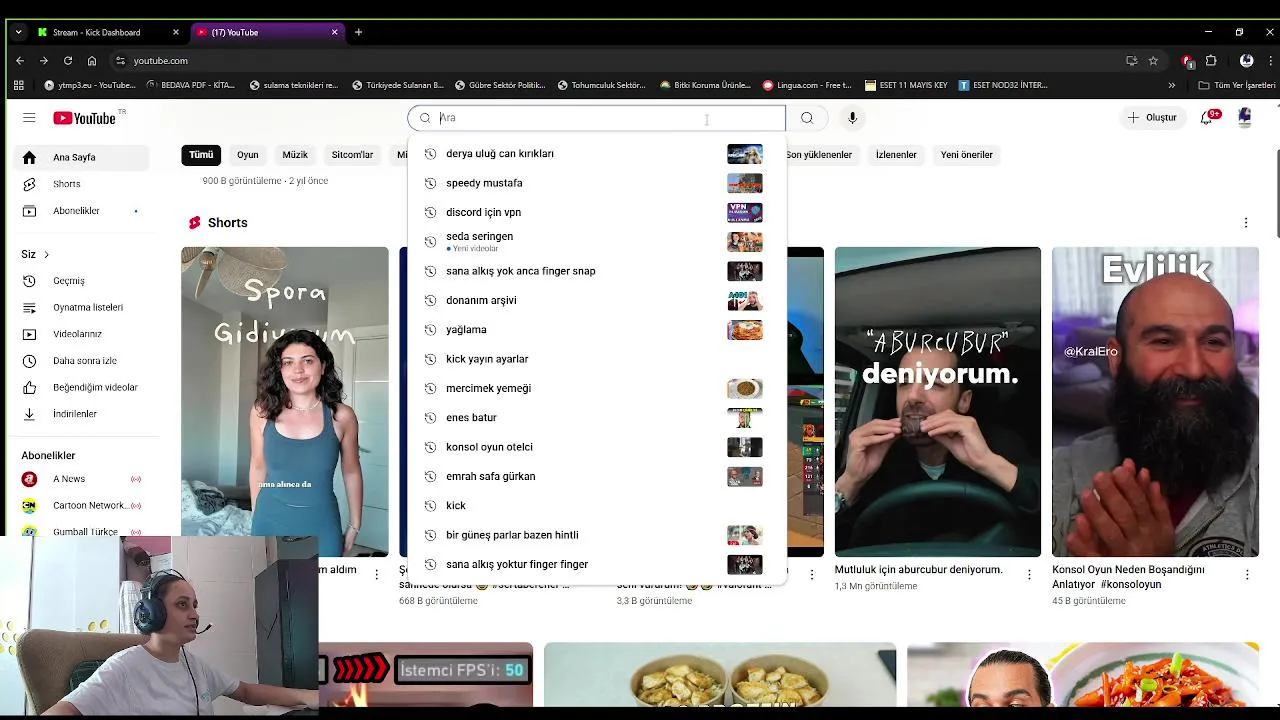Select suggestion sana alkış yok anca finger snap
Image resolution: width=1280 pixels, height=720 pixels.
click(x=597, y=271)
